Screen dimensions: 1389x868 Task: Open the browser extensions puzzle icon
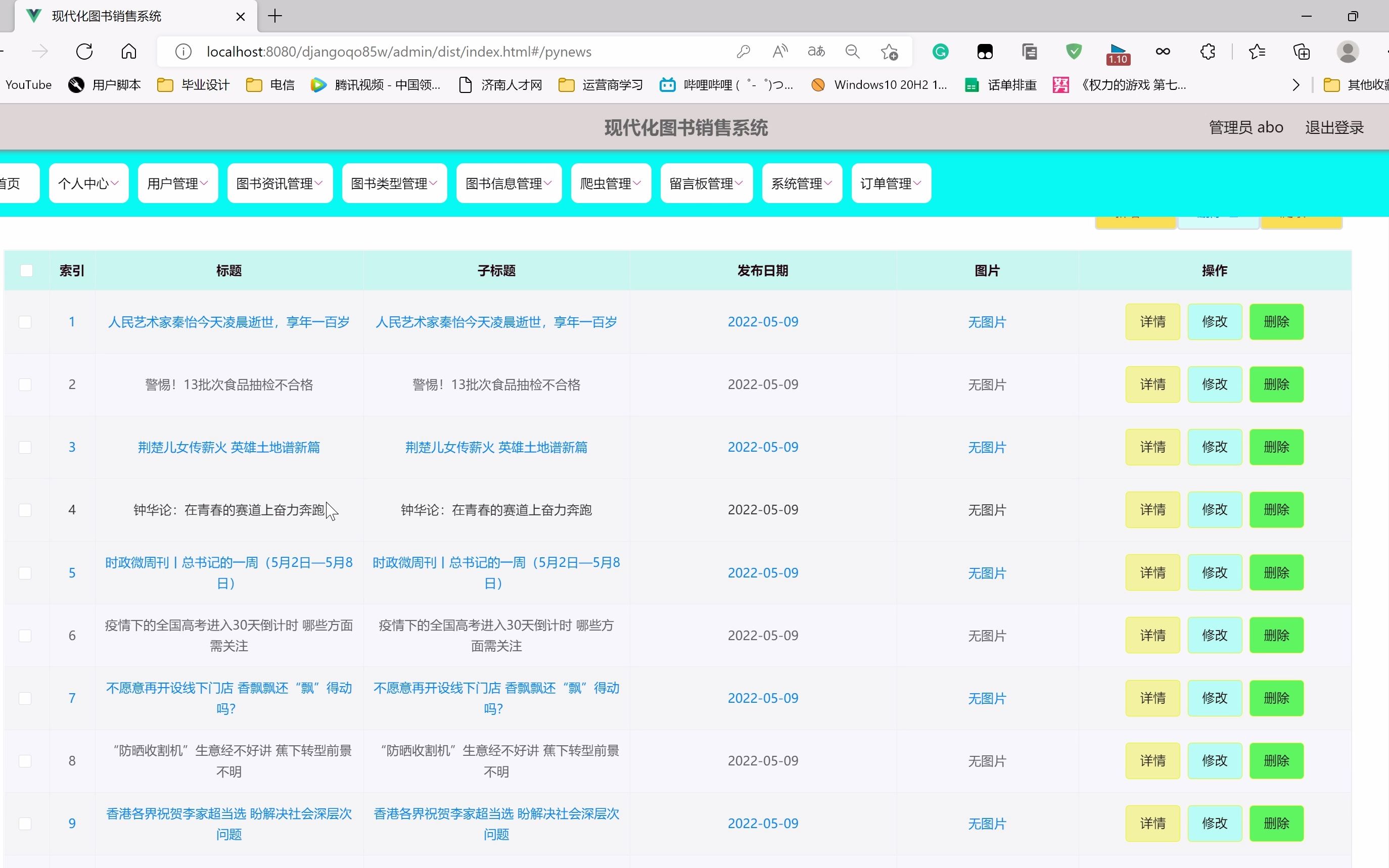point(1207,51)
